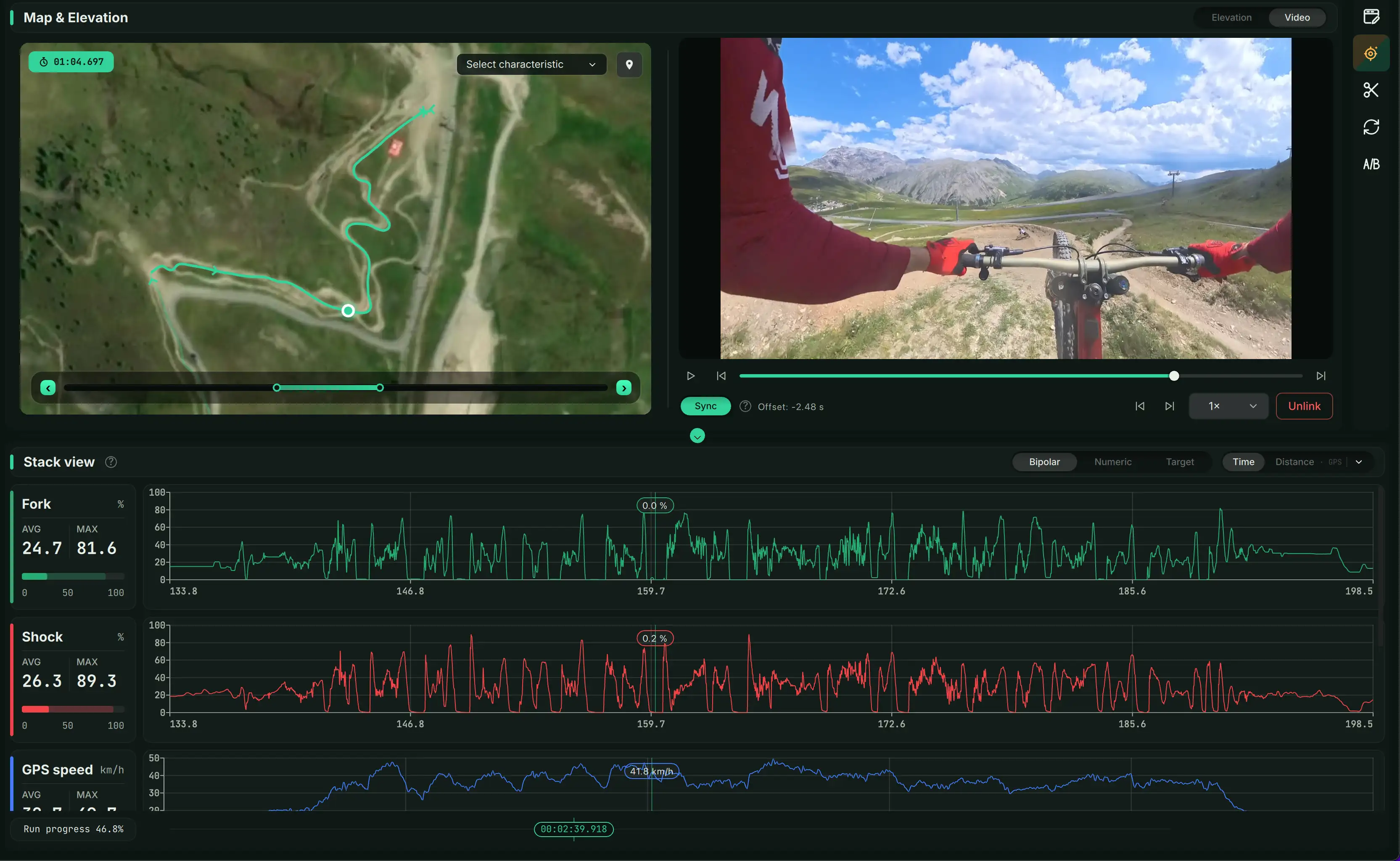This screenshot has height=861, width=1400.
Task: Select the orange target crosshair tool
Action: [1371, 53]
